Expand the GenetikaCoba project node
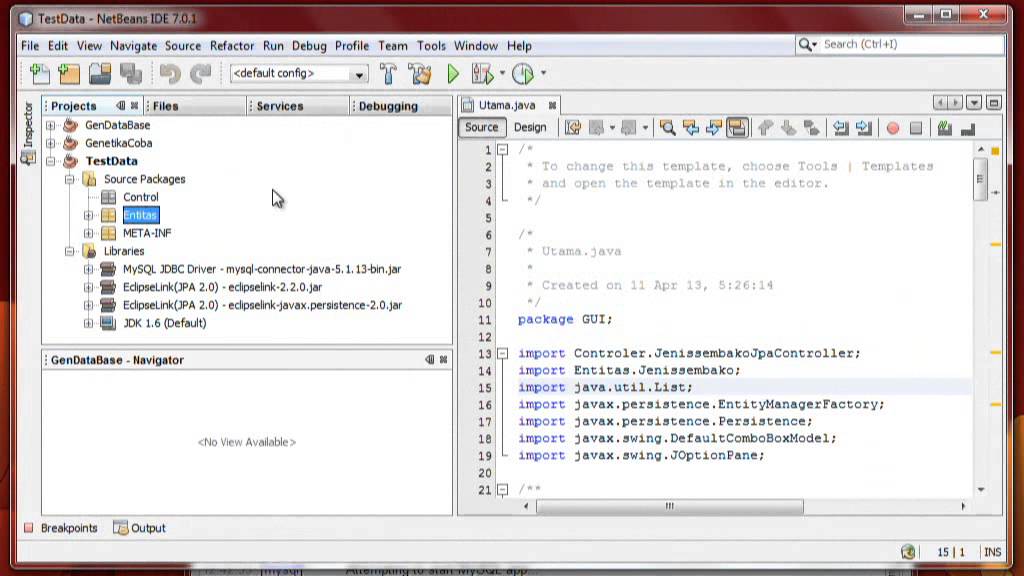The width and height of the screenshot is (1024, 576). point(50,143)
